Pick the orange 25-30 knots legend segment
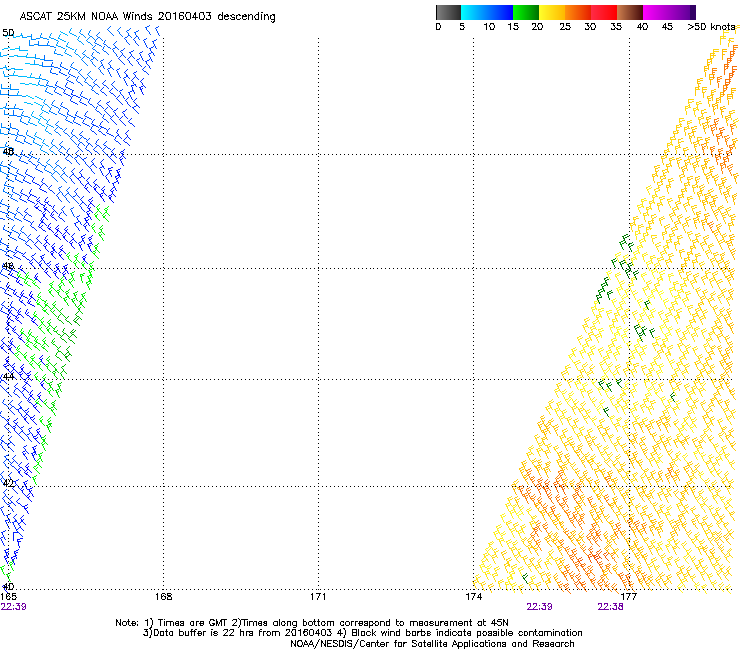 (x=578, y=12)
